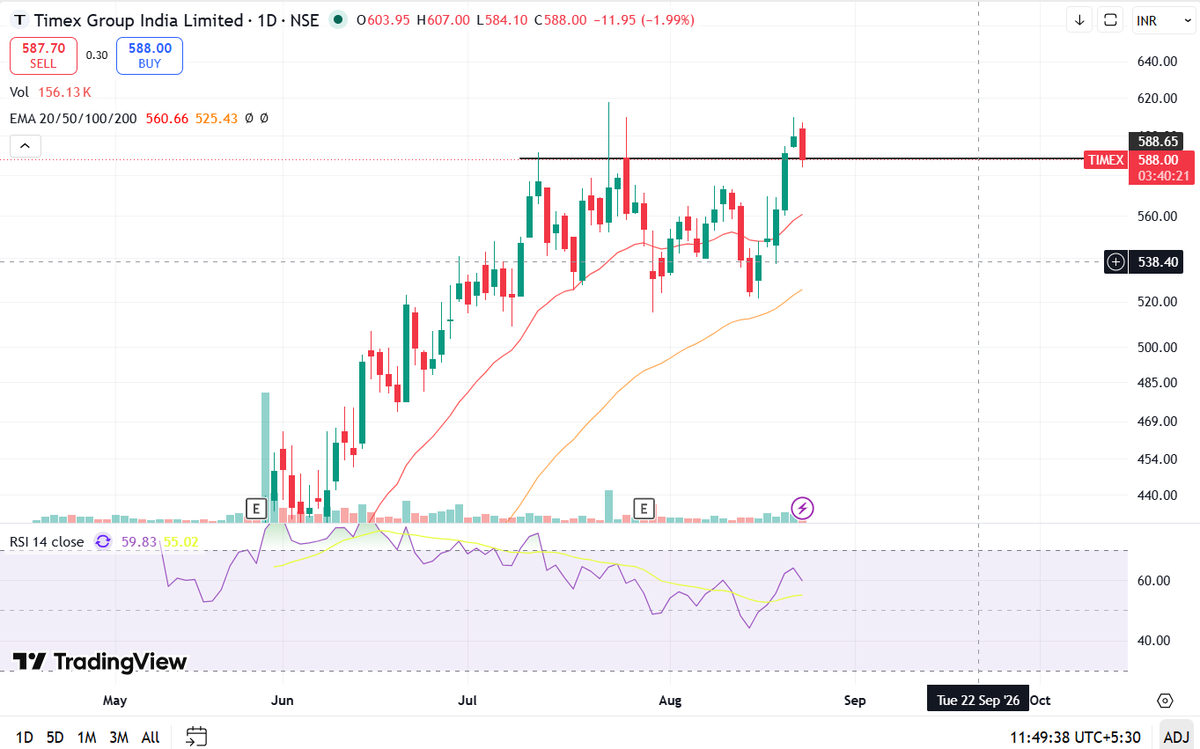This screenshot has height=749, width=1200.
Task: Click the close value C588.00
Action: pyautogui.click(x=561, y=20)
